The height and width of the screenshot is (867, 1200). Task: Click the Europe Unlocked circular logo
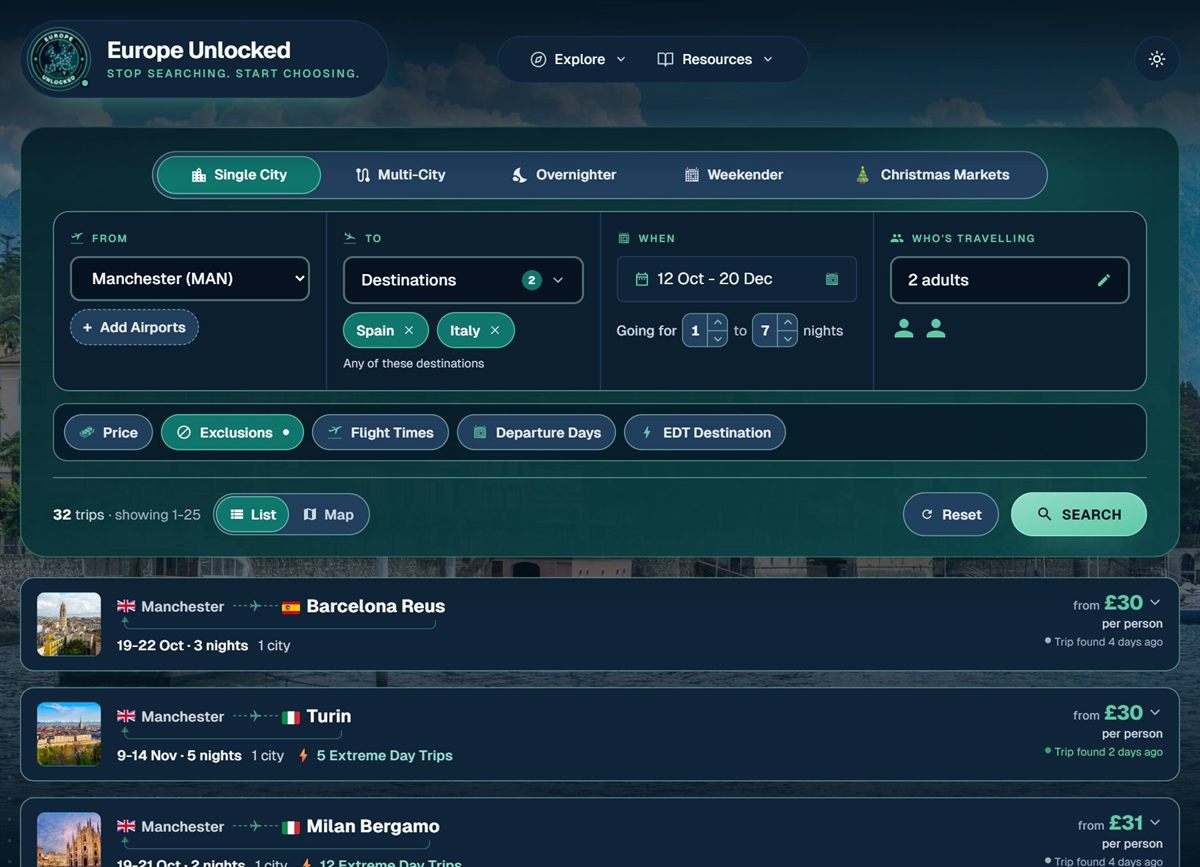pos(59,60)
